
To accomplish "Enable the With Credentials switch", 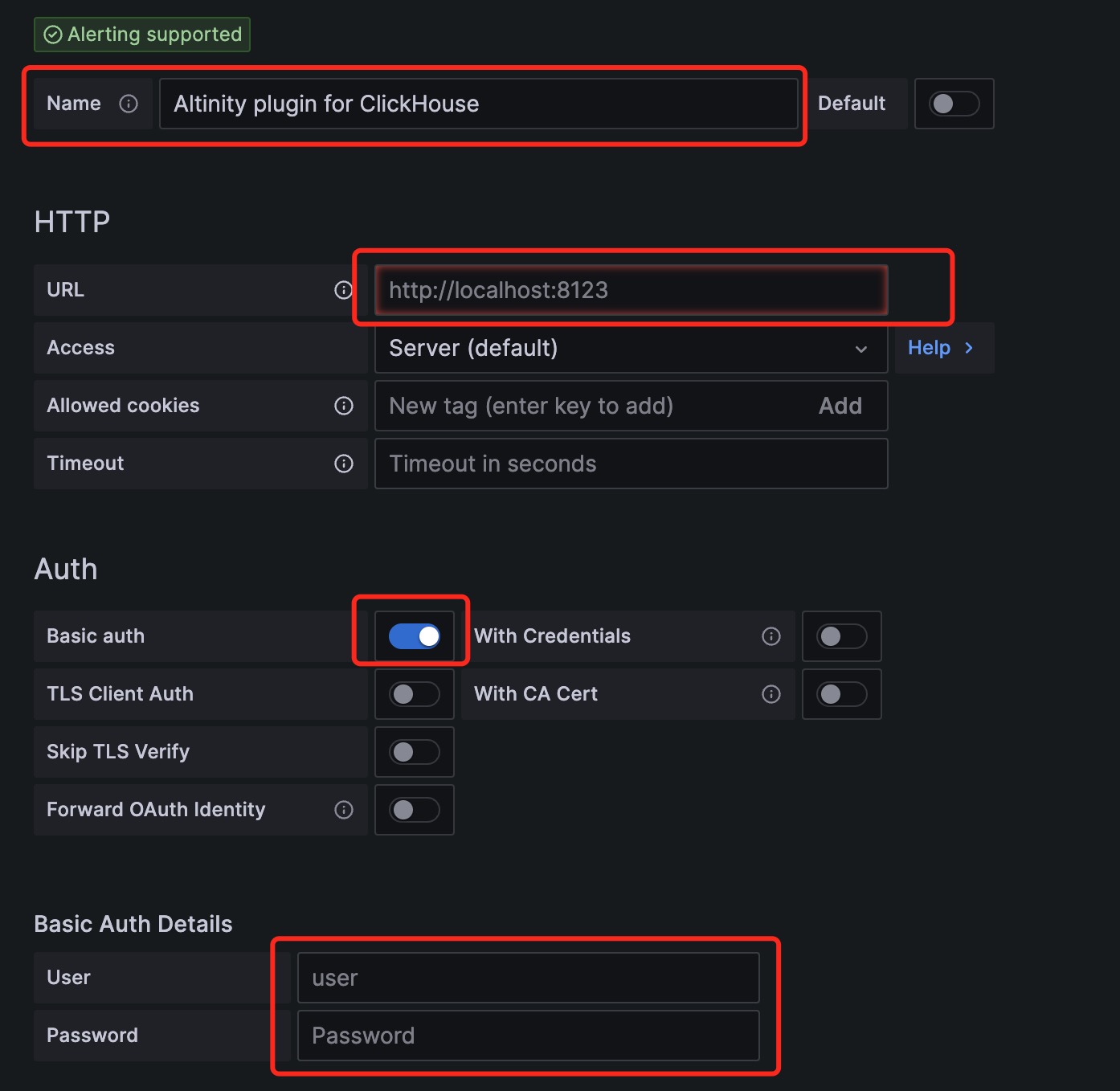I will (841, 636).
